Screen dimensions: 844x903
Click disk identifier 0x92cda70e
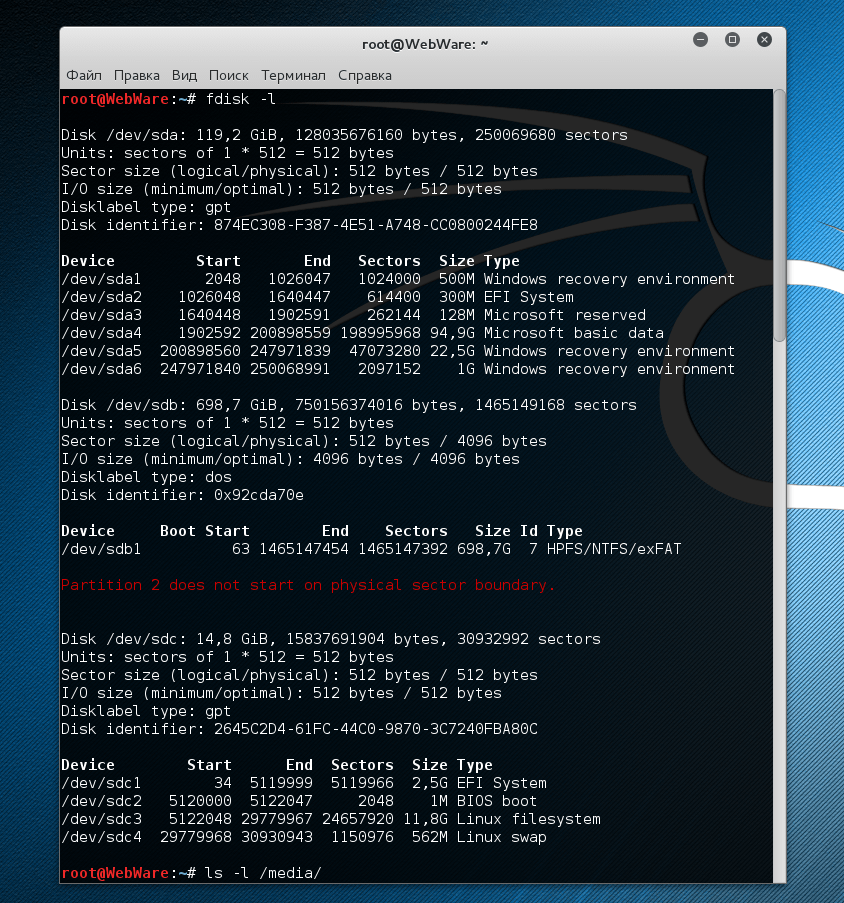point(258,495)
